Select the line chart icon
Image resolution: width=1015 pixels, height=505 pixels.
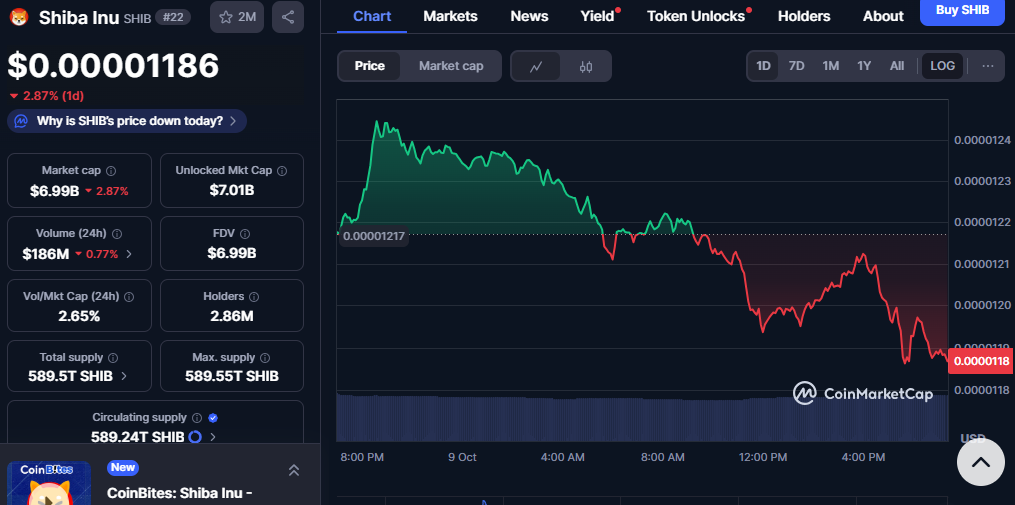pos(536,66)
